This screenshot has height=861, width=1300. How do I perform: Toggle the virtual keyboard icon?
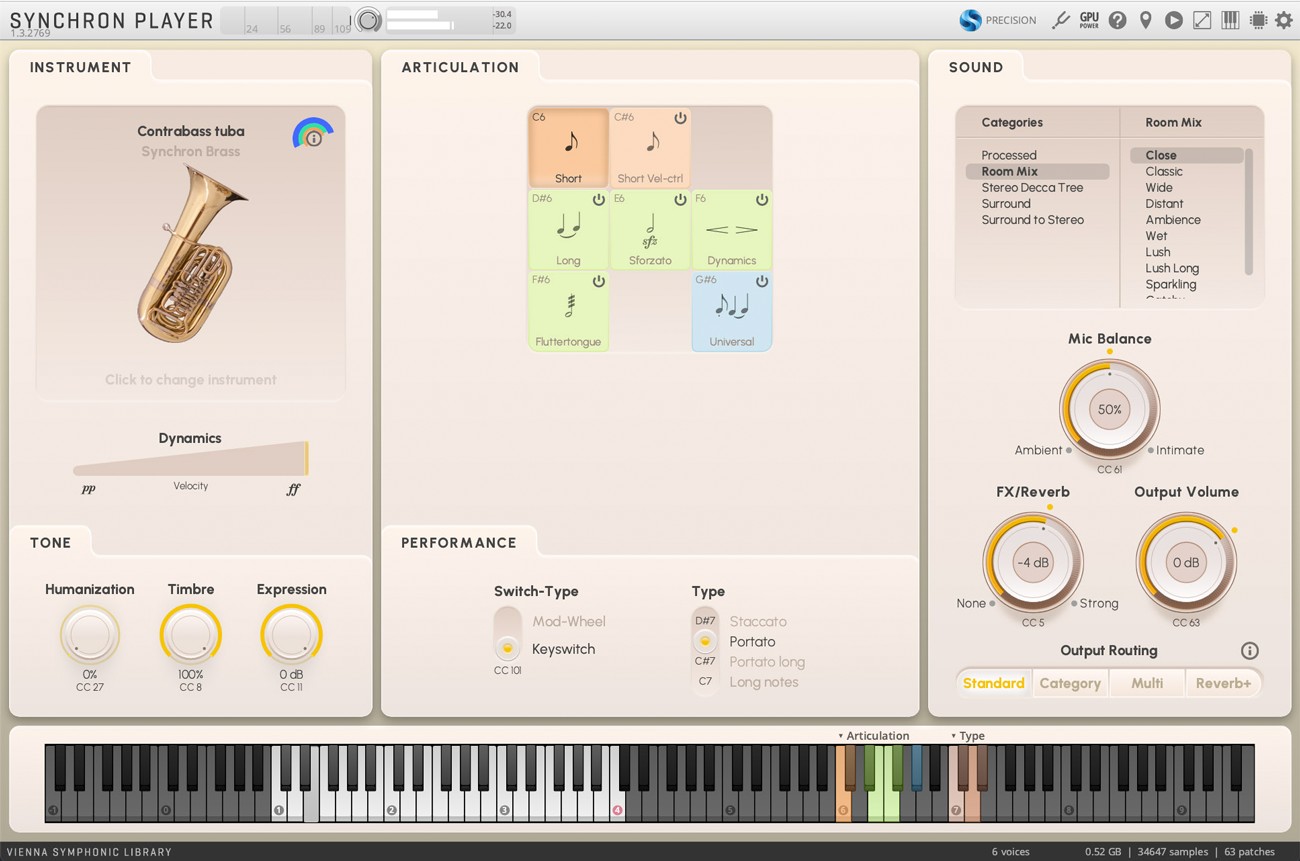(x=1229, y=19)
